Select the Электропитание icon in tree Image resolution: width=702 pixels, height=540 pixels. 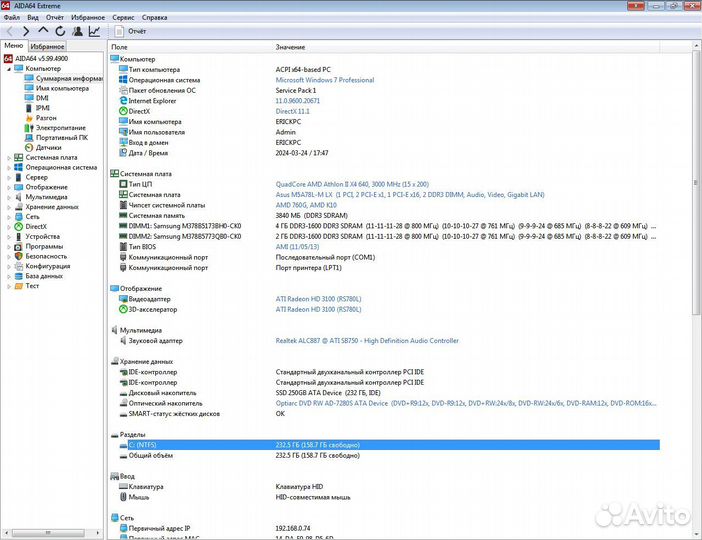(29, 128)
